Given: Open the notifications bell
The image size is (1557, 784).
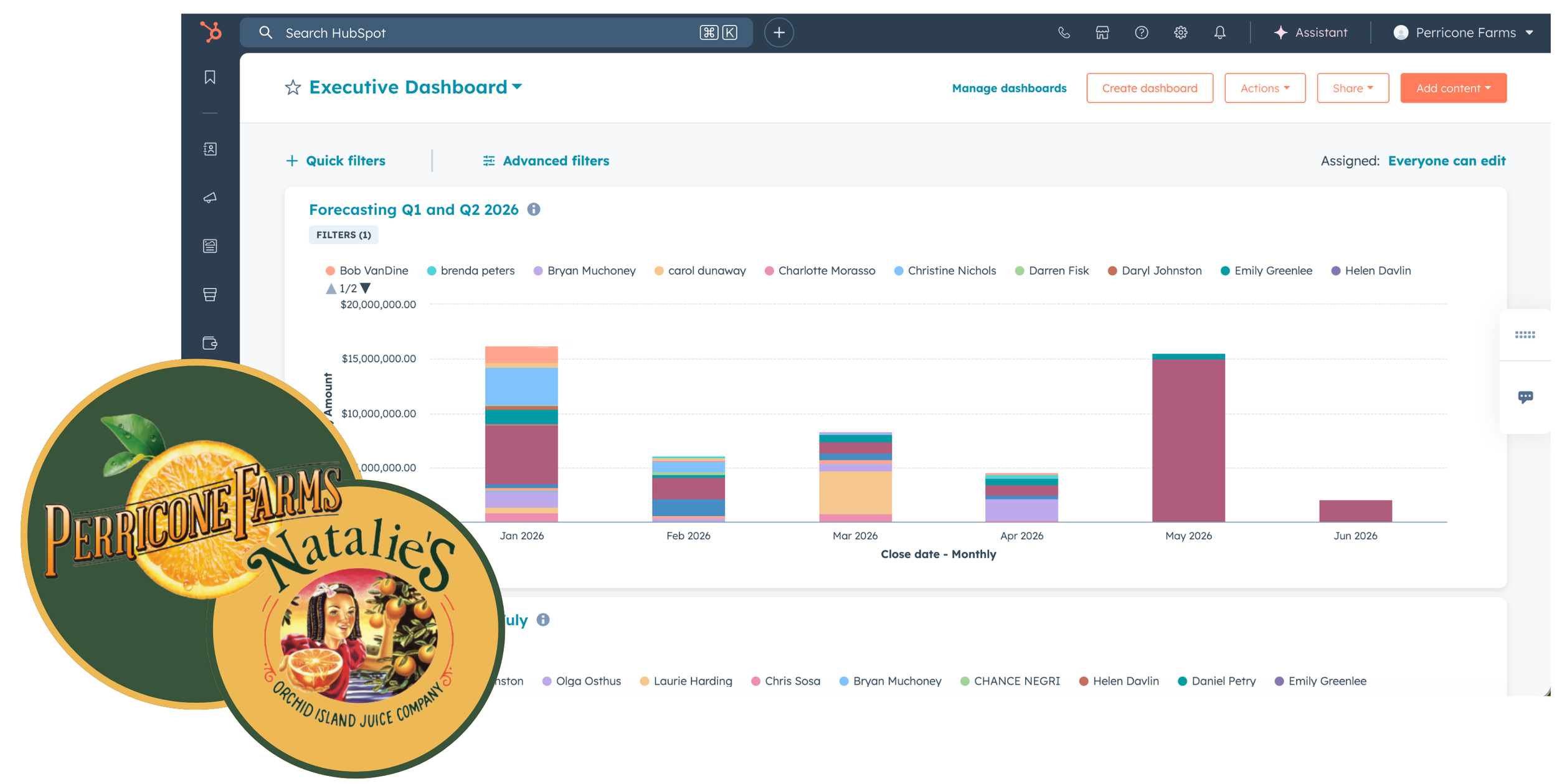Looking at the screenshot, I should coord(1219,32).
